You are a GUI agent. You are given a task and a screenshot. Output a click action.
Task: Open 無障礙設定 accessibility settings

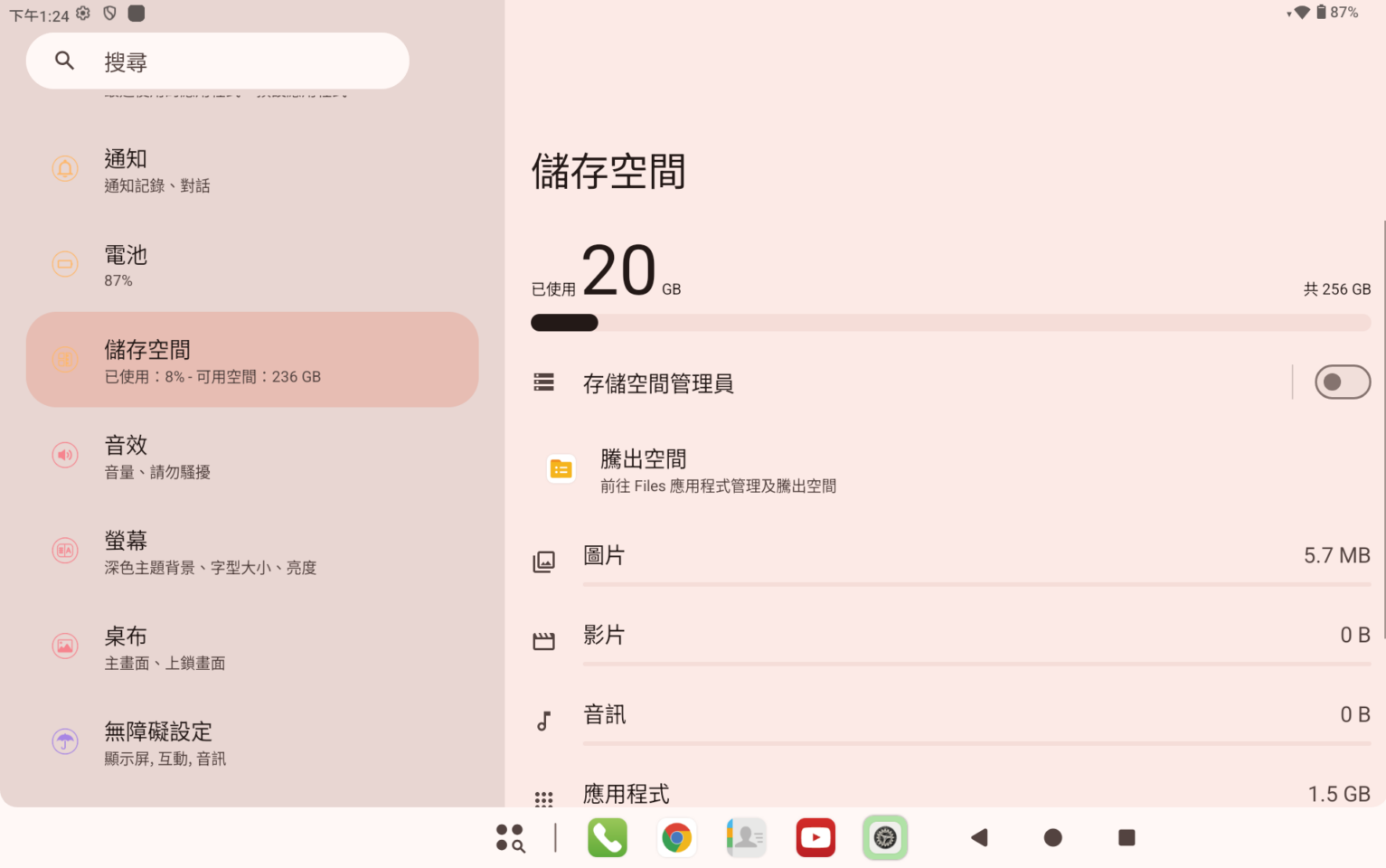coord(252,742)
